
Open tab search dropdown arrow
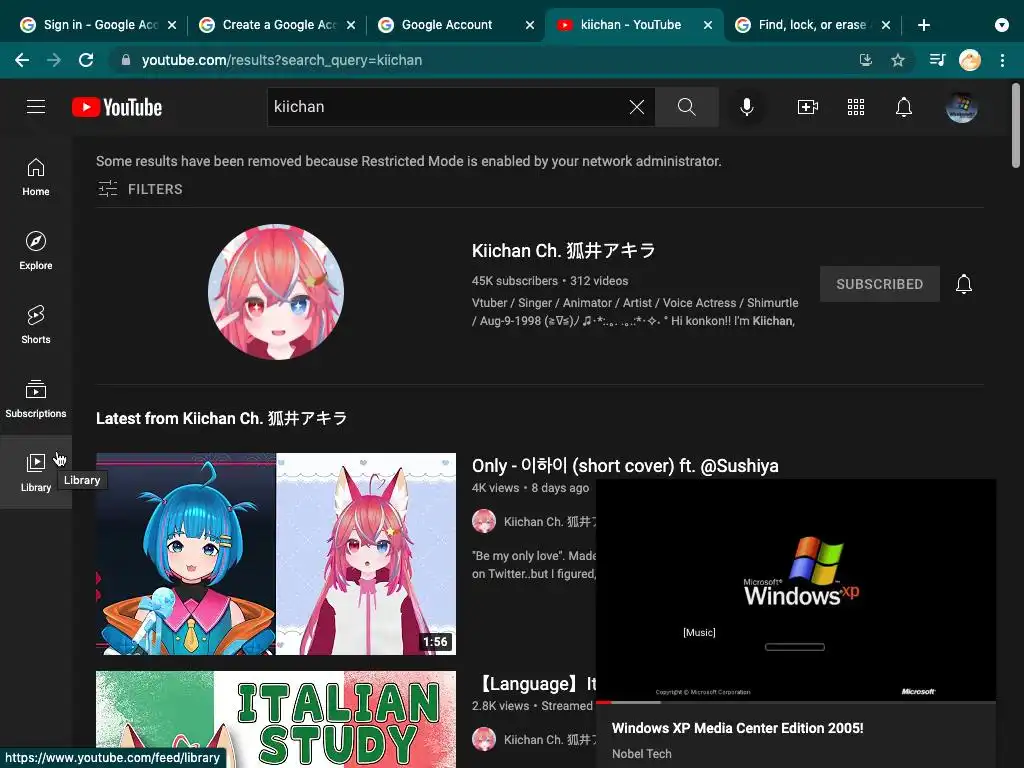pos(1001,25)
